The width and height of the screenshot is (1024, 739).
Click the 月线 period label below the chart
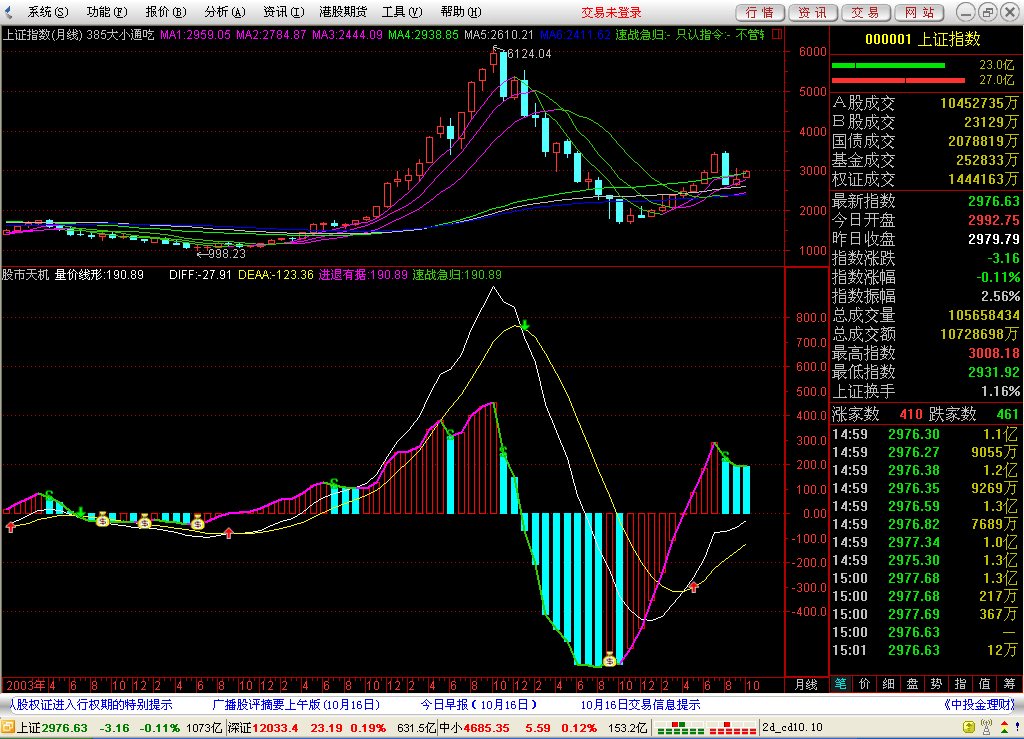pyautogui.click(x=806, y=685)
